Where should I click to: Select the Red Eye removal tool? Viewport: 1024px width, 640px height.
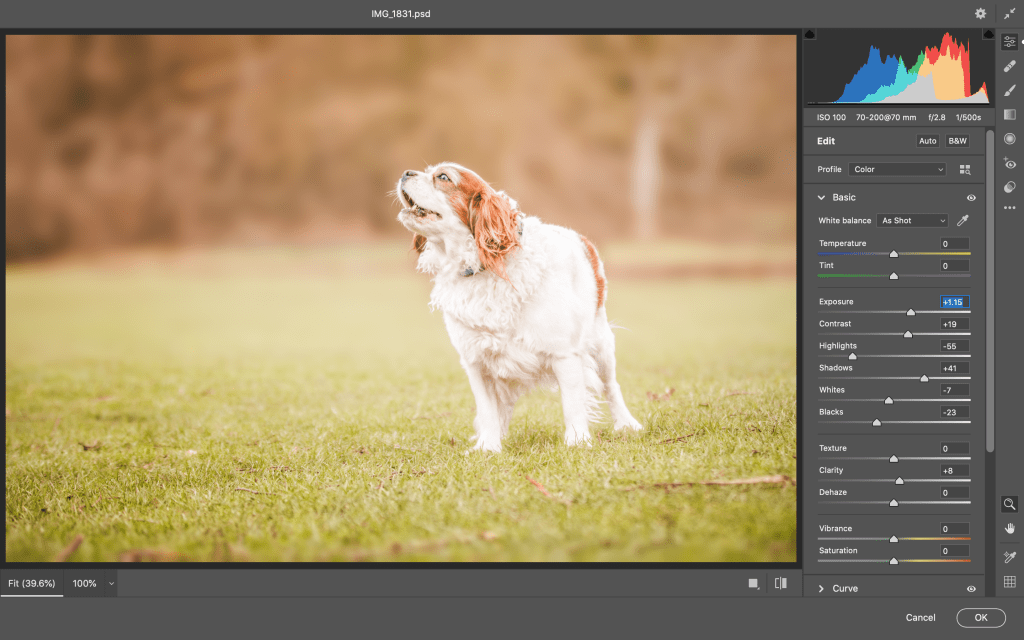1010,163
